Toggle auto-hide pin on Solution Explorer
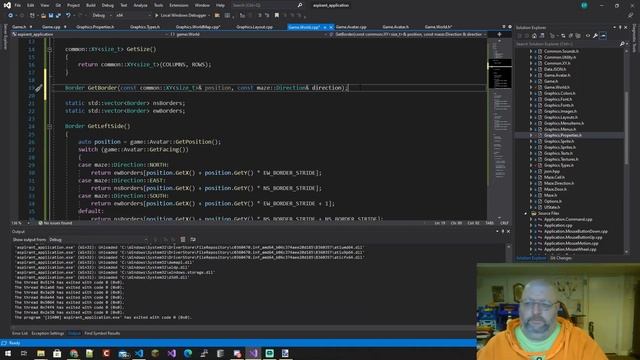The height and width of the screenshot is (360, 640). pyautogui.click(x=620, y=27)
